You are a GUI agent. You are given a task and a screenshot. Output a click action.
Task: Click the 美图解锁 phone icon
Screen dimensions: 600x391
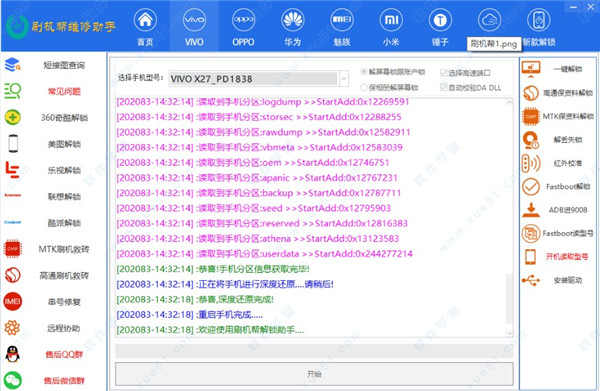[13, 143]
